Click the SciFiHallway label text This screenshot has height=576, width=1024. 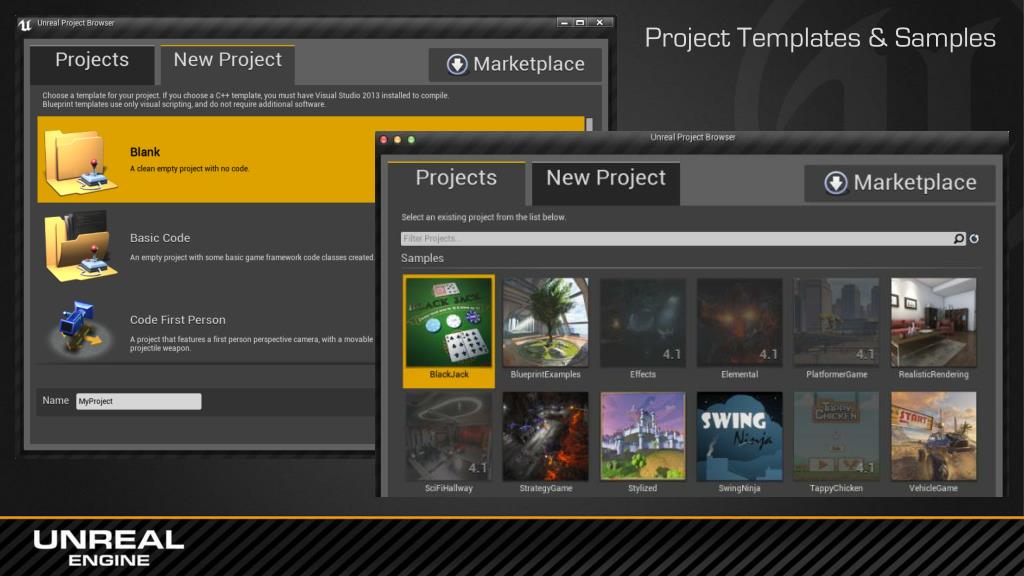point(449,488)
